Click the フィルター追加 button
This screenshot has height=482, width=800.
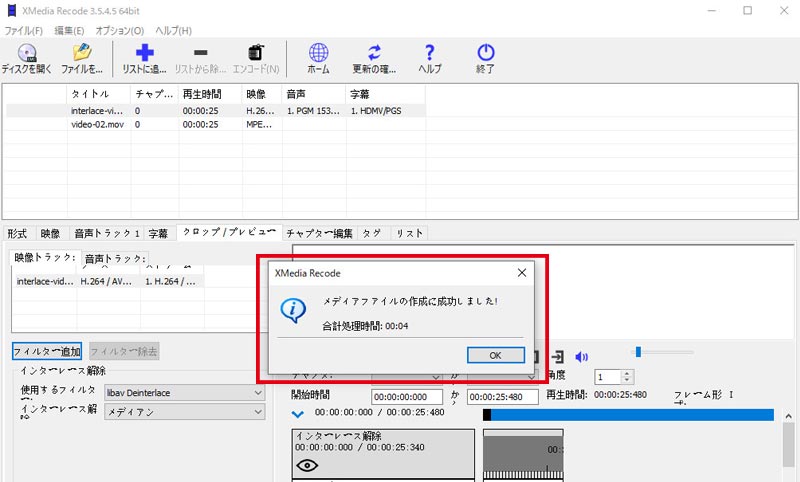click(x=46, y=351)
